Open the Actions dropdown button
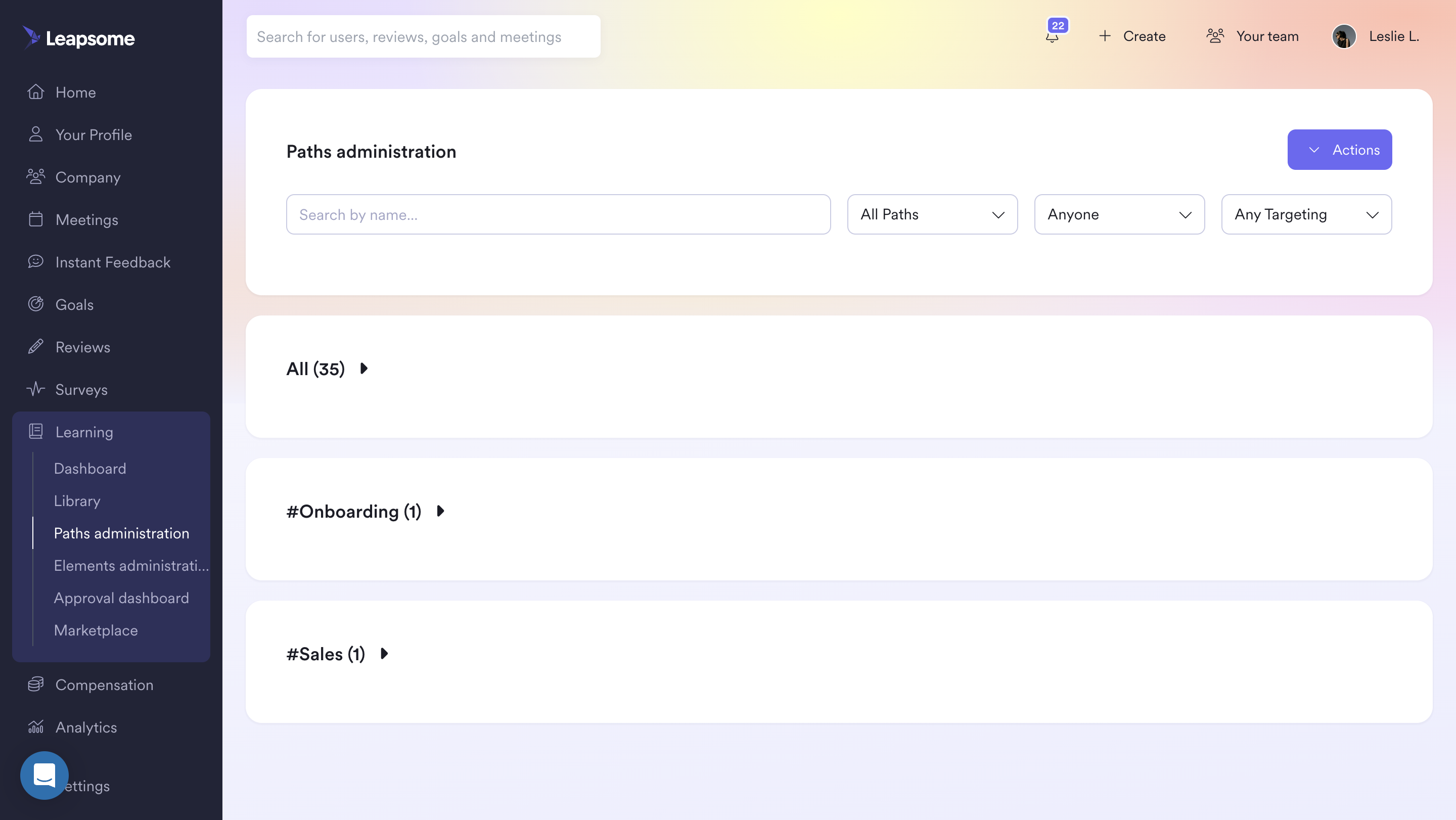Screen dimensions: 1456x820 point(1339,149)
